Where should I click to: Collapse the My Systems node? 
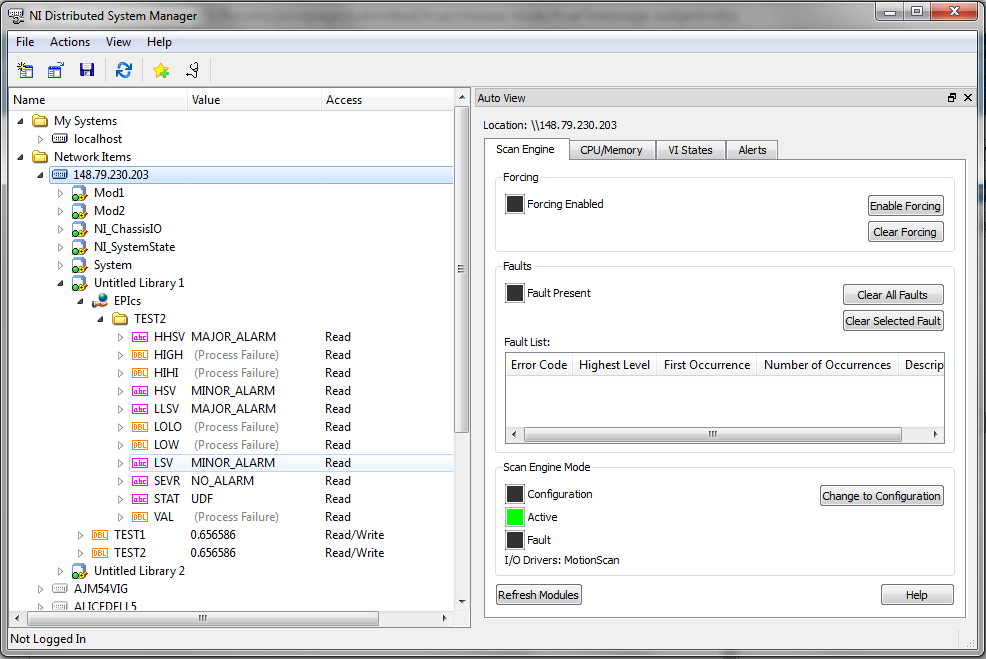[21, 121]
